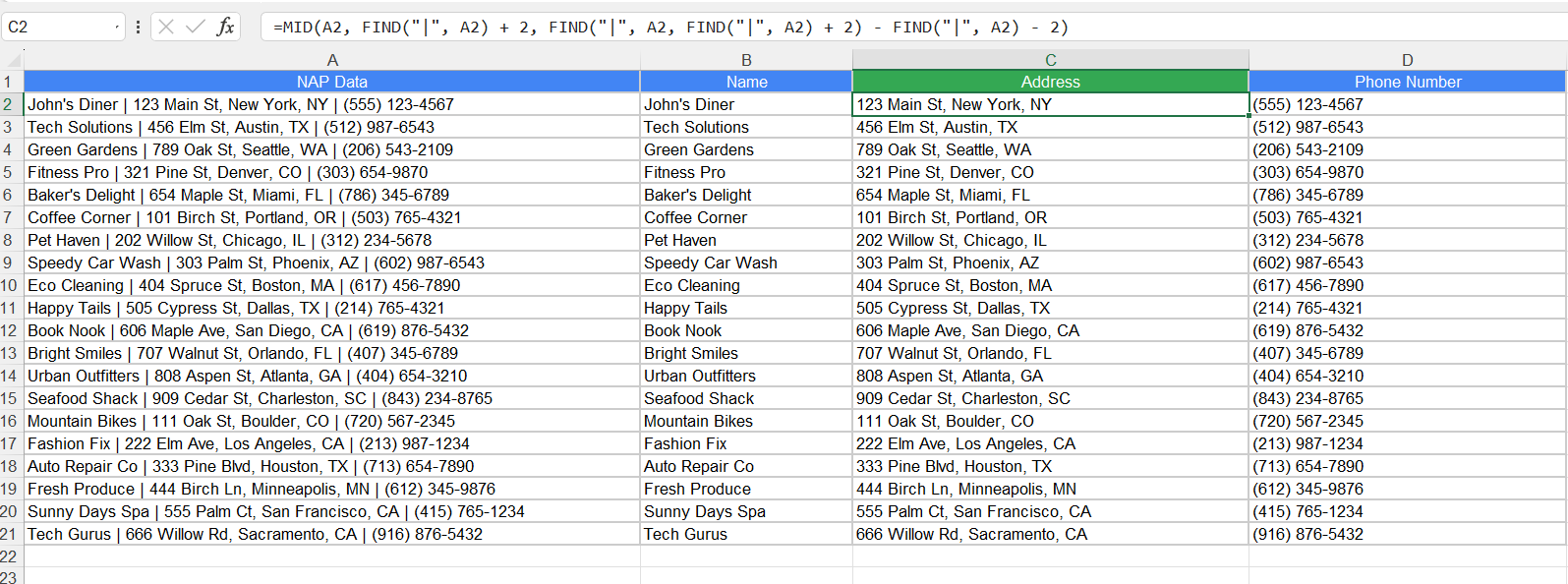Select "Speedy Car Wash" in the Name column
1568x584 pixels.
point(746,263)
